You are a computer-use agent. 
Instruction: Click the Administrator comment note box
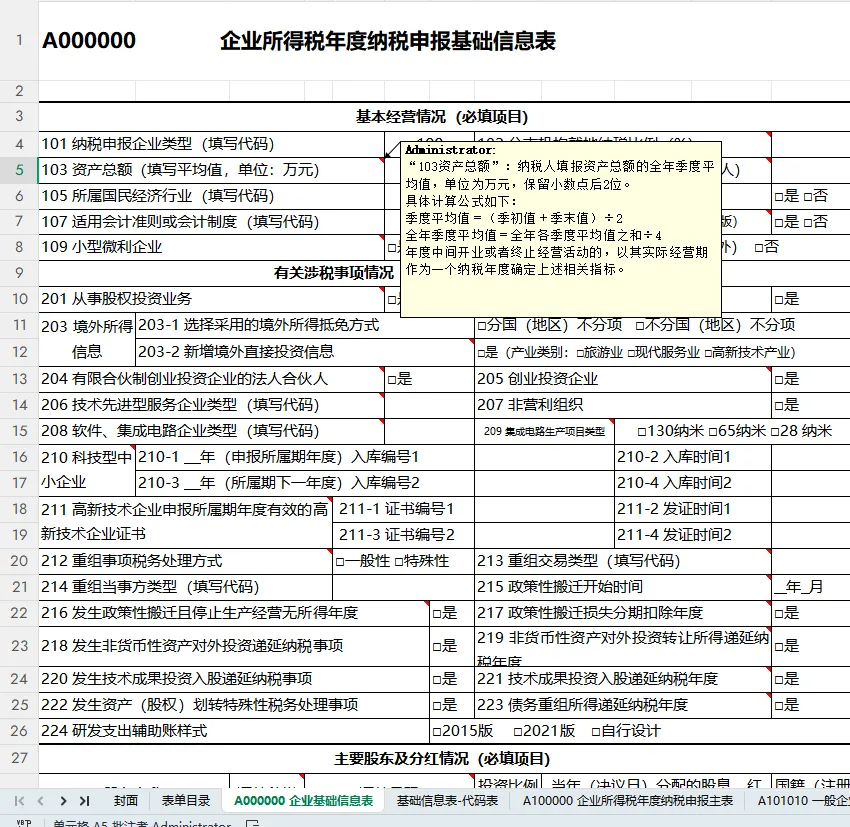click(561, 229)
